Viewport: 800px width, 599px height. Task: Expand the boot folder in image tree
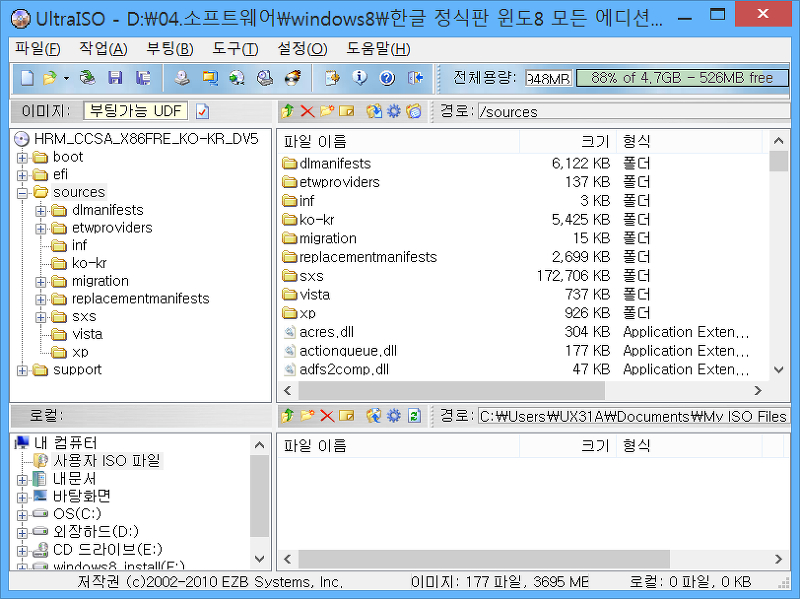(x=22, y=158)
